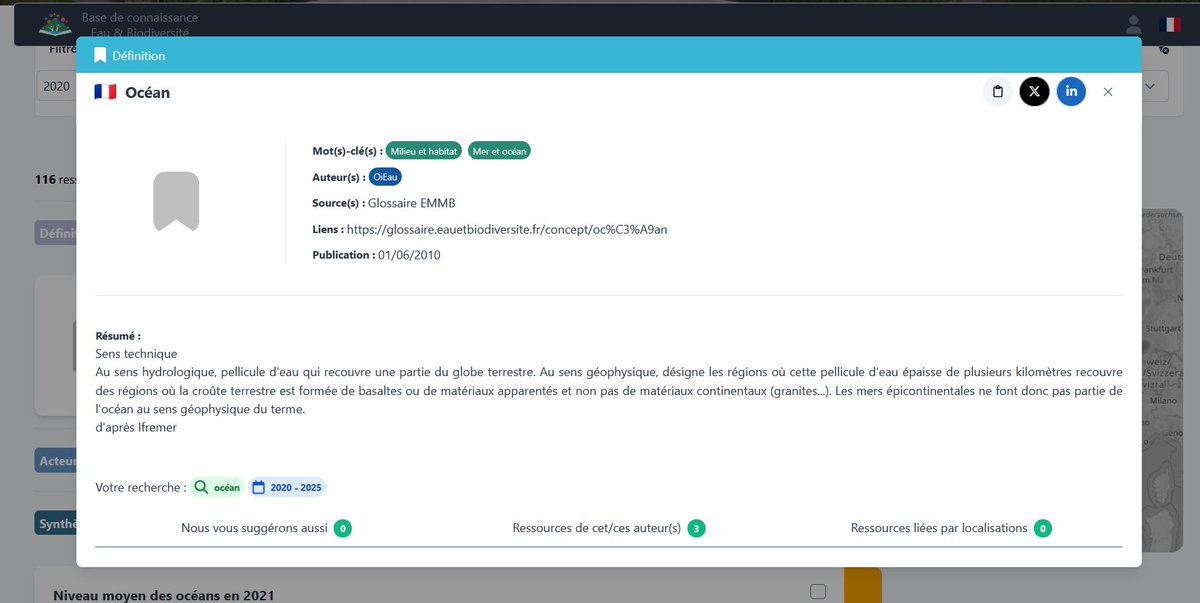View Ressources liées par localisations
1200x603 pixels.
click(x=937, y=528)
